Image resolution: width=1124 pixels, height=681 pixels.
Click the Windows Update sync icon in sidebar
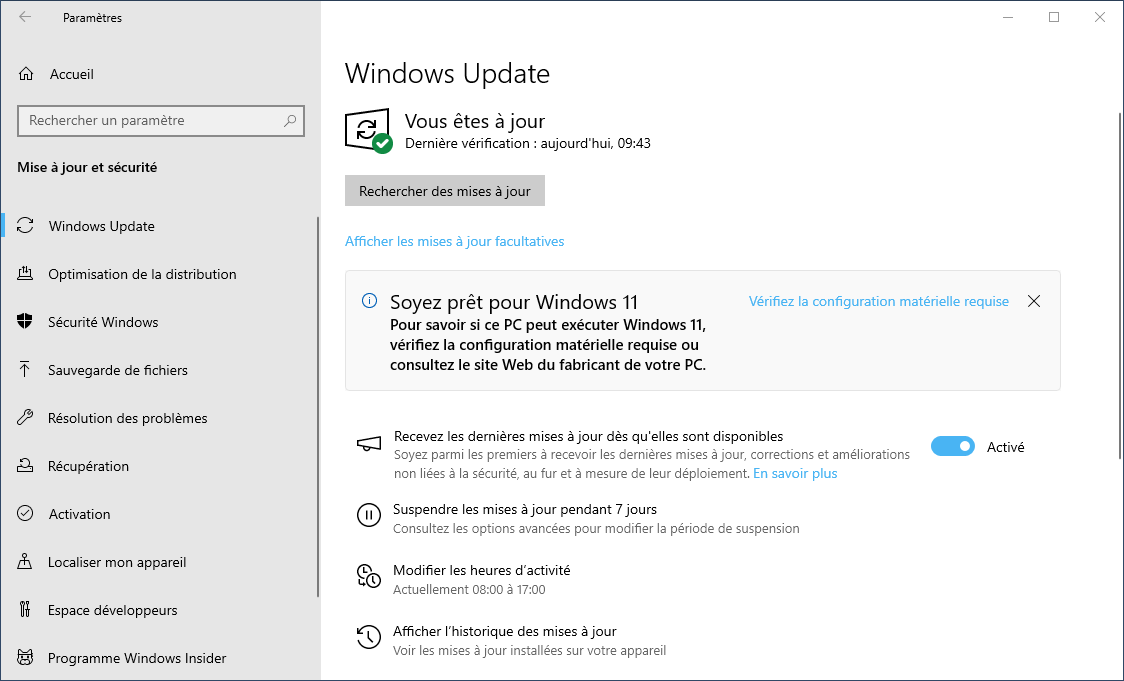pyautogui.click(x=25, y=226)
